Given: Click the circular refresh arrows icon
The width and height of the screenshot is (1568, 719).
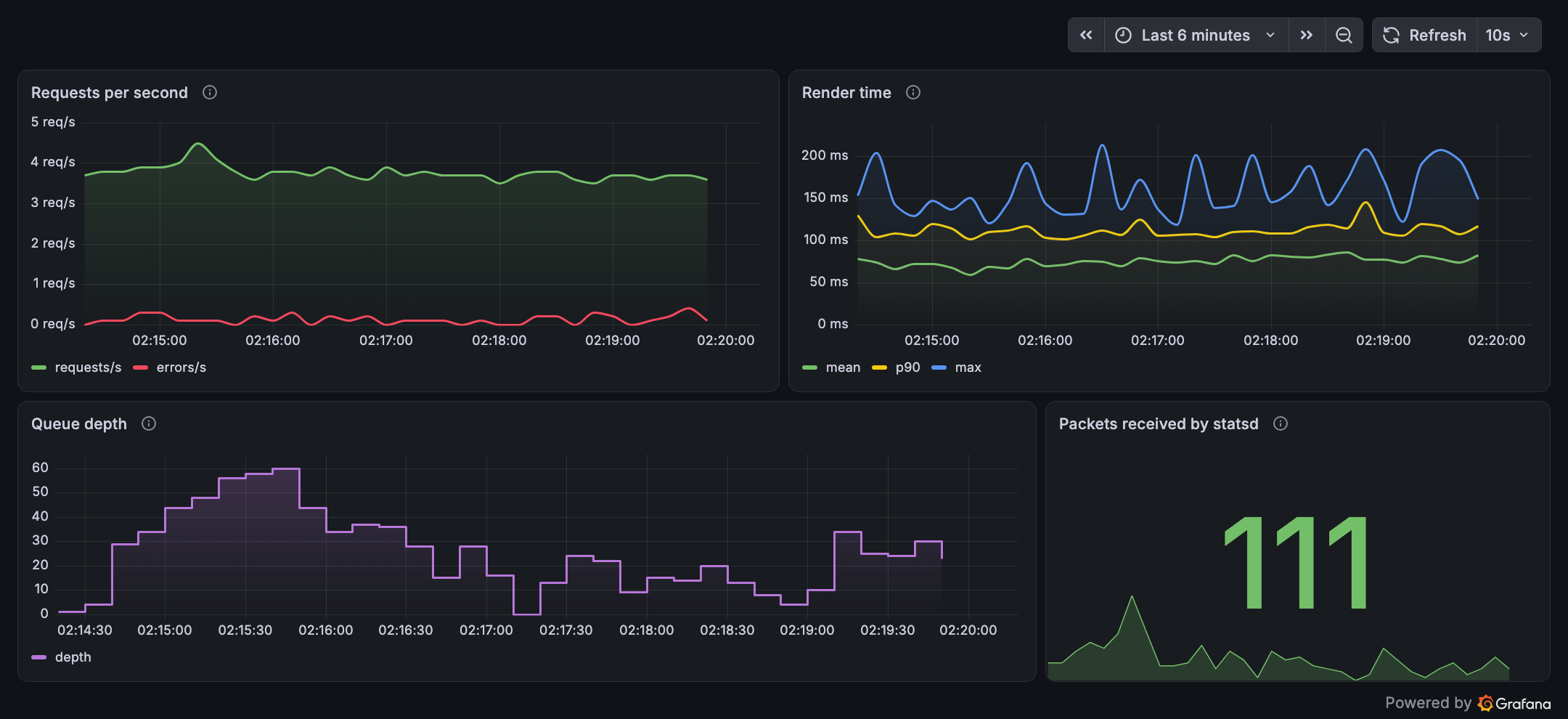Looking at the screenshot, I should coord(1391,35).
